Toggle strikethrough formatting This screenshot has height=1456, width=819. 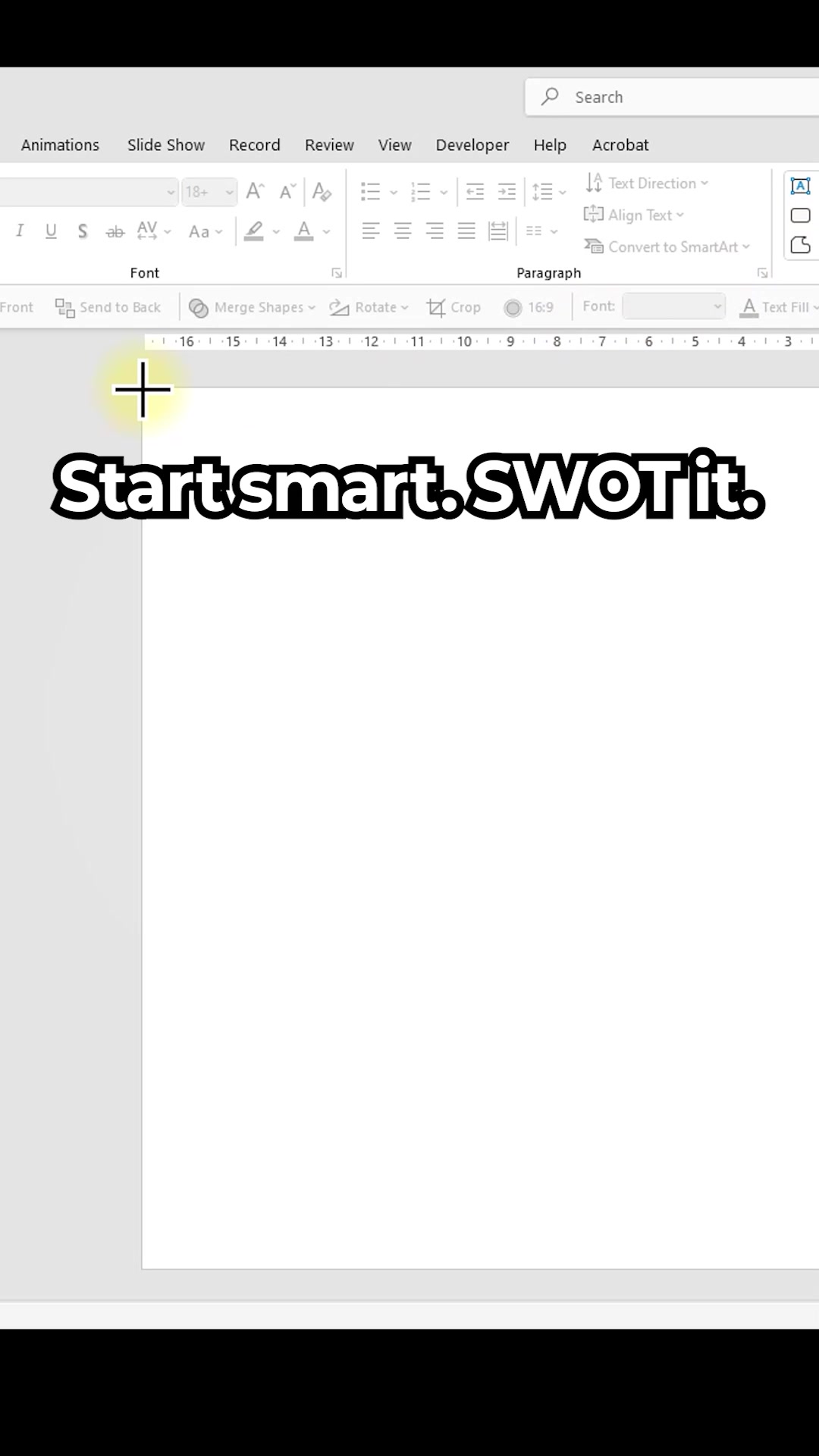click(115, 231)
